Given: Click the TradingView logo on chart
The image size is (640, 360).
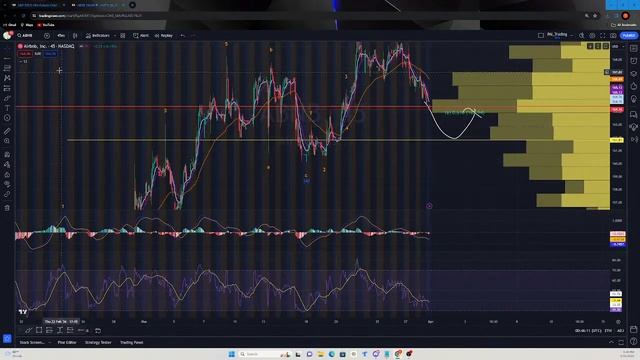Looking at the screenshot, I should pyautogui.click(x=23, y=312).
